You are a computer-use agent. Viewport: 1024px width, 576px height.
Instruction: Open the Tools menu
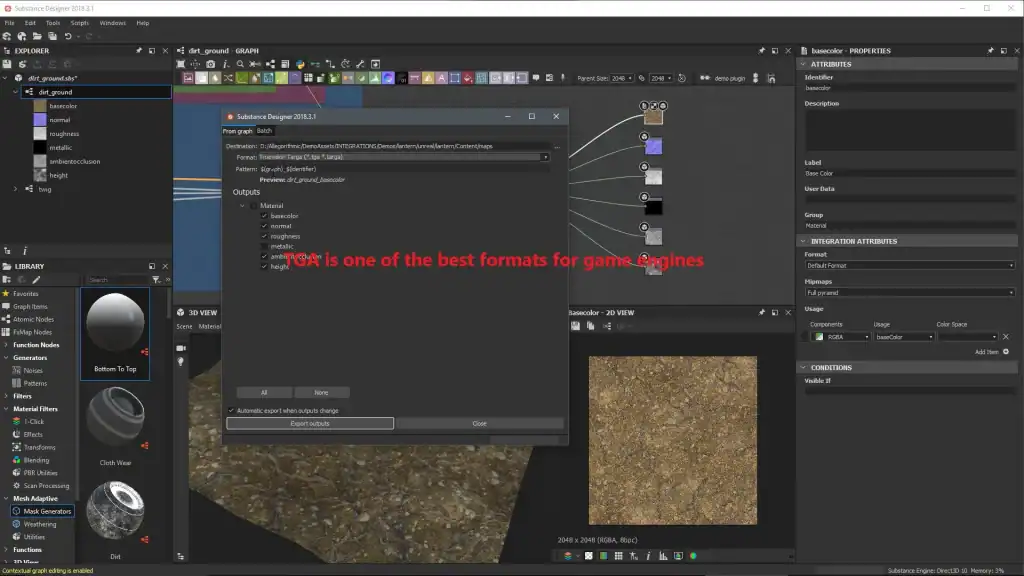click(53, 23)
